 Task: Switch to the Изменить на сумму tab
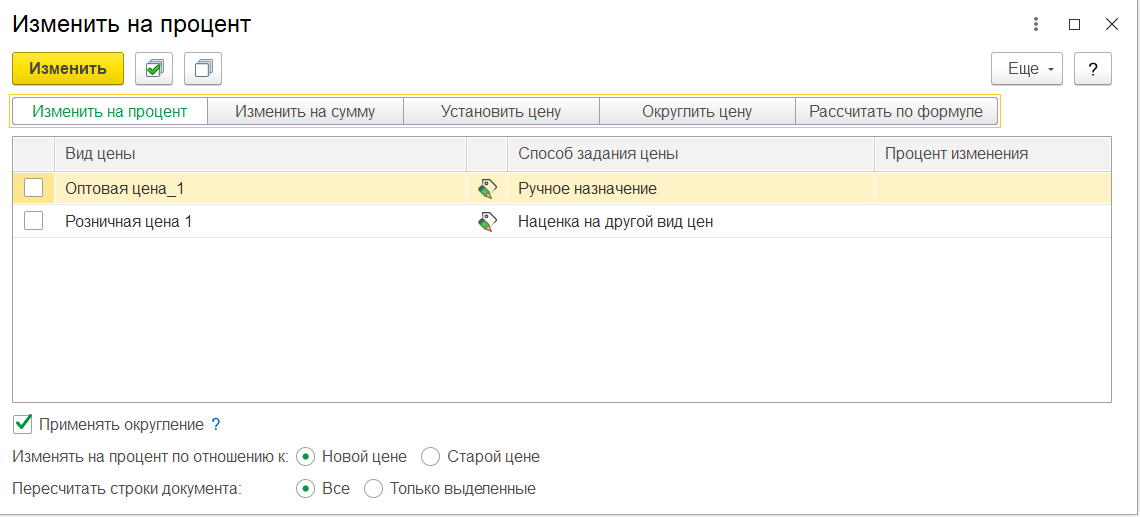[305, 112]
